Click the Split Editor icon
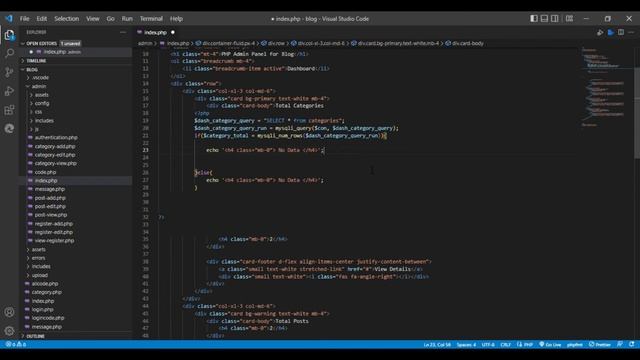640x360 pixels. [621, 32]
